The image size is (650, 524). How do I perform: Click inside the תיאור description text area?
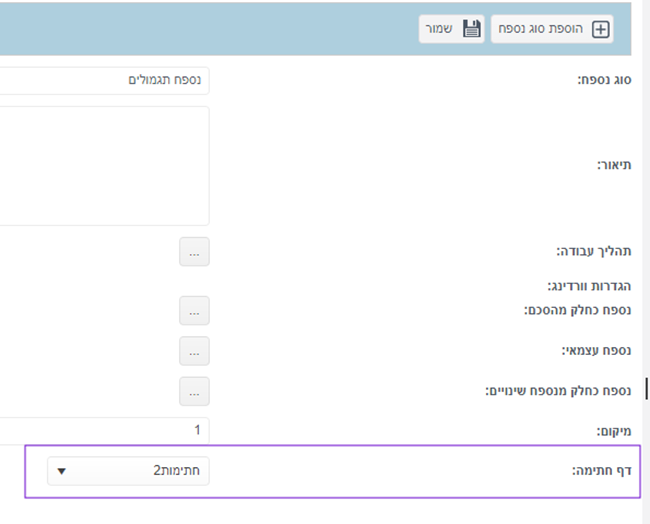[104, 166]
